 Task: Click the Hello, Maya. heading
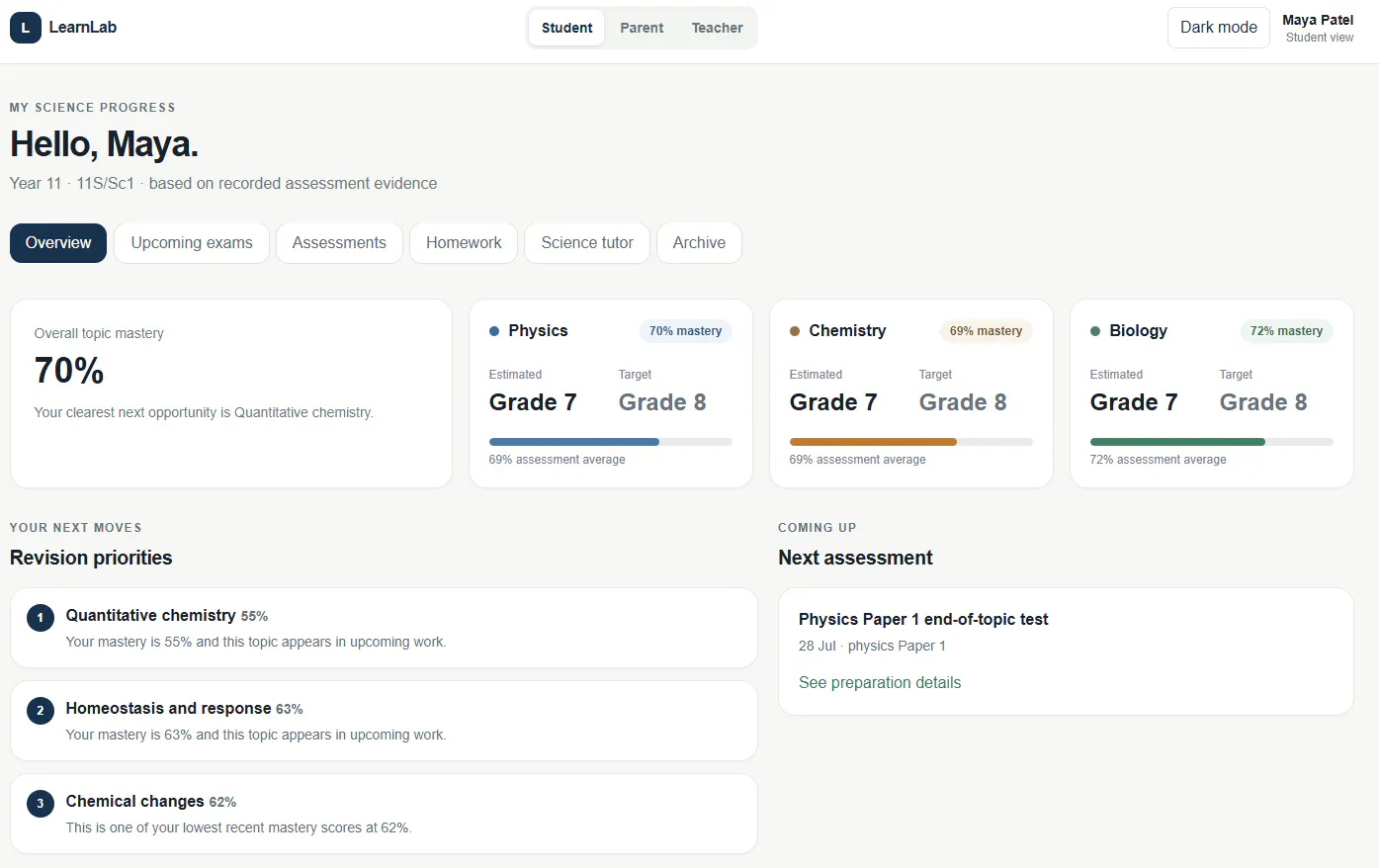click(x=104, y=144)
